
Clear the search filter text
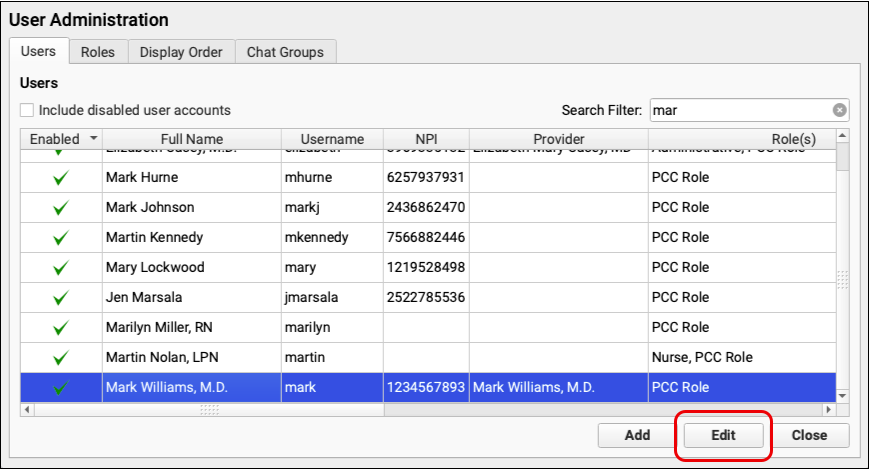tap(840, 111)
